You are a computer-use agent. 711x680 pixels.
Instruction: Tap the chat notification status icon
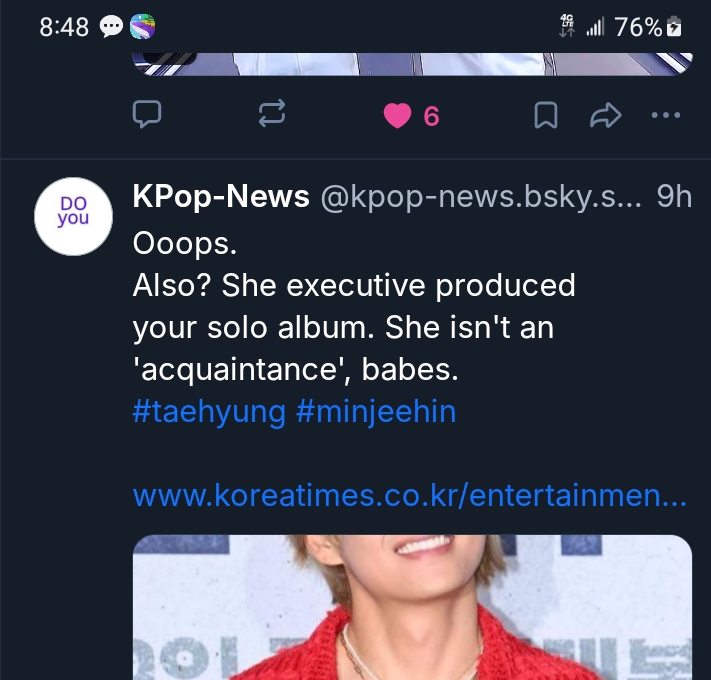[110, 27]
